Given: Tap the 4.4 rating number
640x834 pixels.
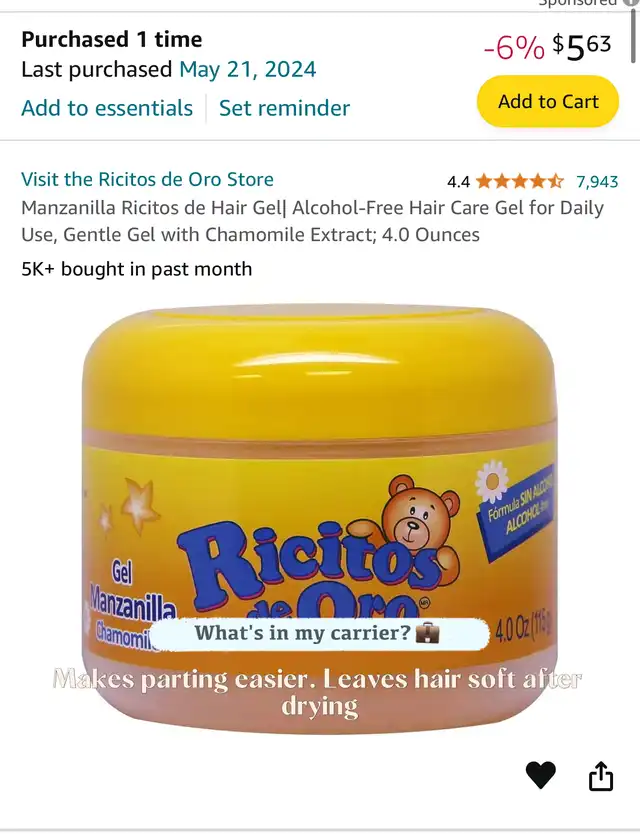Looking at the screenshot, I should click(458, 182).
